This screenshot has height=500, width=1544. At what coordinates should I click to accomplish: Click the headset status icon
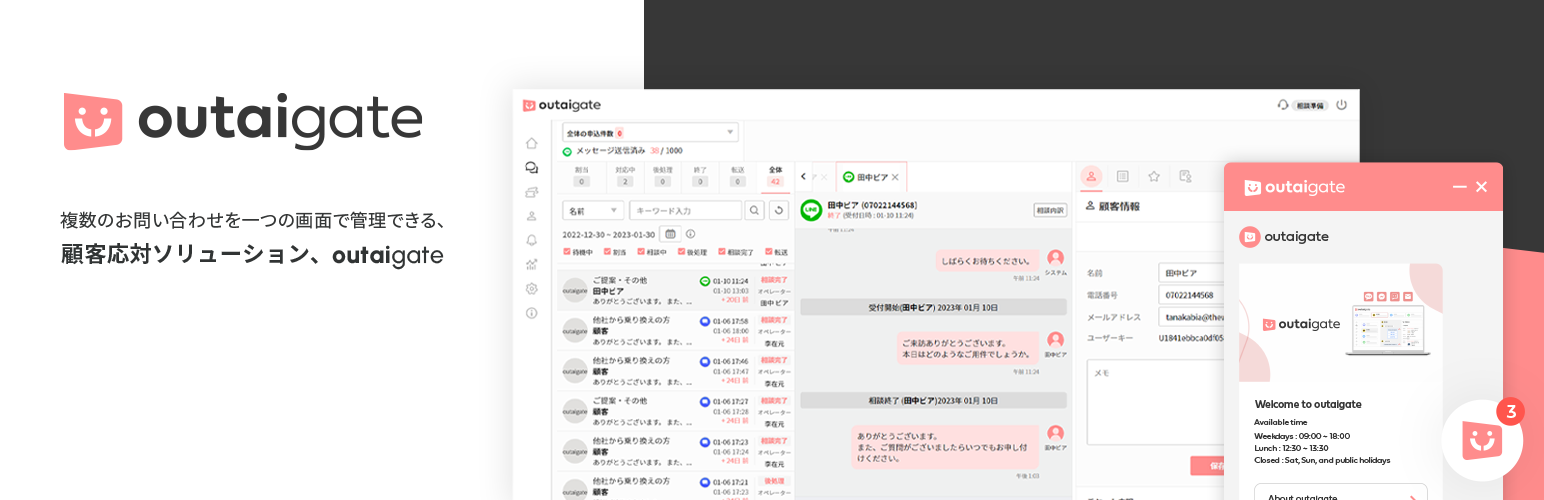click(1283, 105)
